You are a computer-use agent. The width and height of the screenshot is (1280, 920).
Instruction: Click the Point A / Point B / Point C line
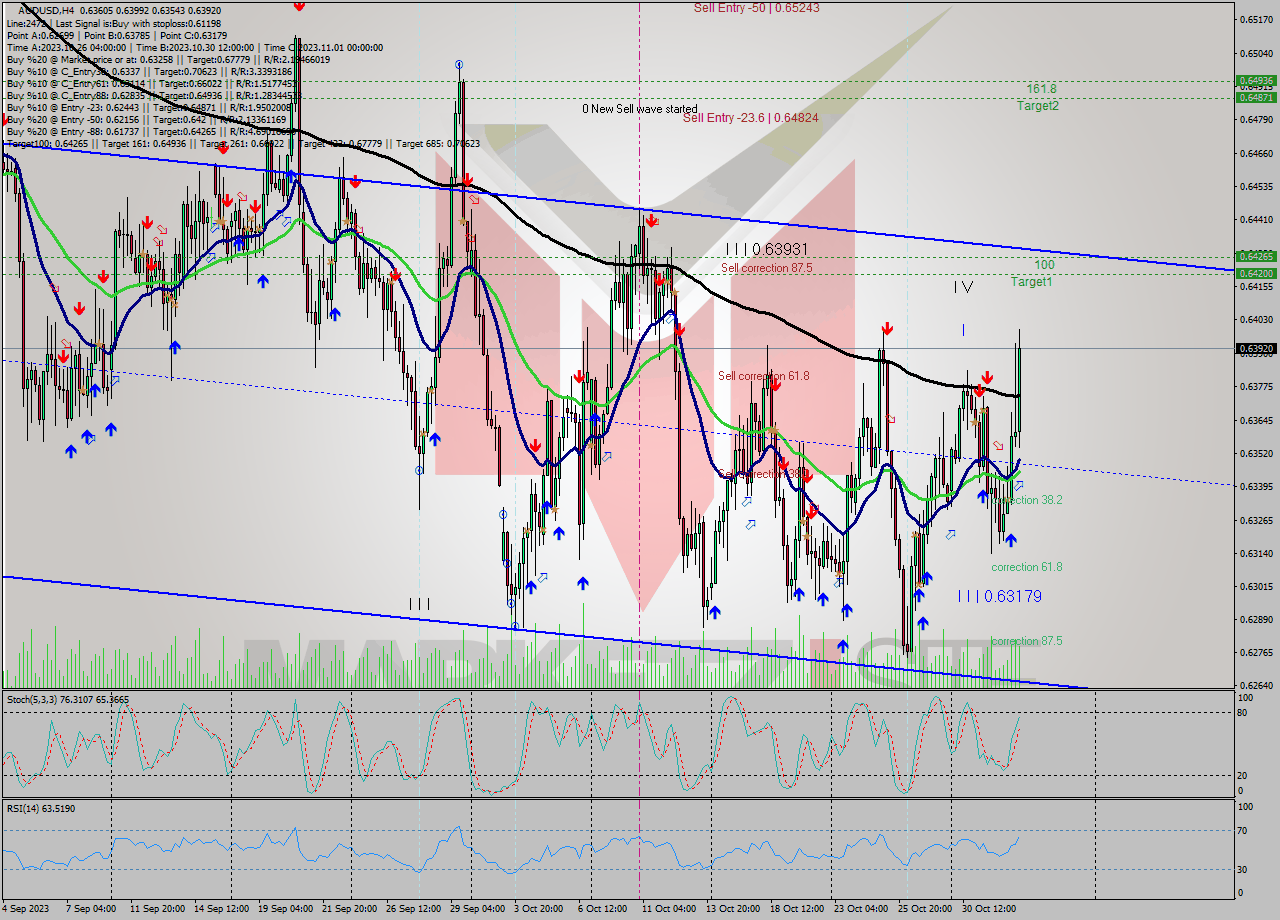coord(116,35)
